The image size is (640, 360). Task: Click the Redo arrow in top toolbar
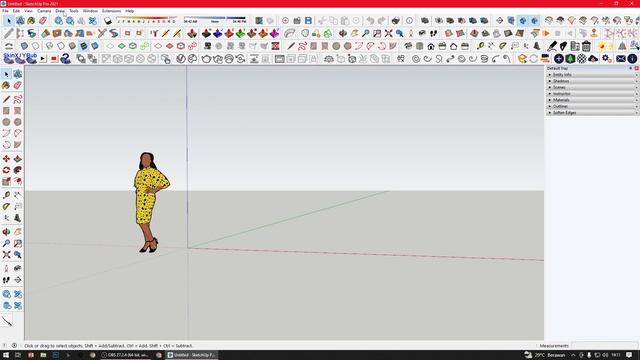click(x=382, y=20)
